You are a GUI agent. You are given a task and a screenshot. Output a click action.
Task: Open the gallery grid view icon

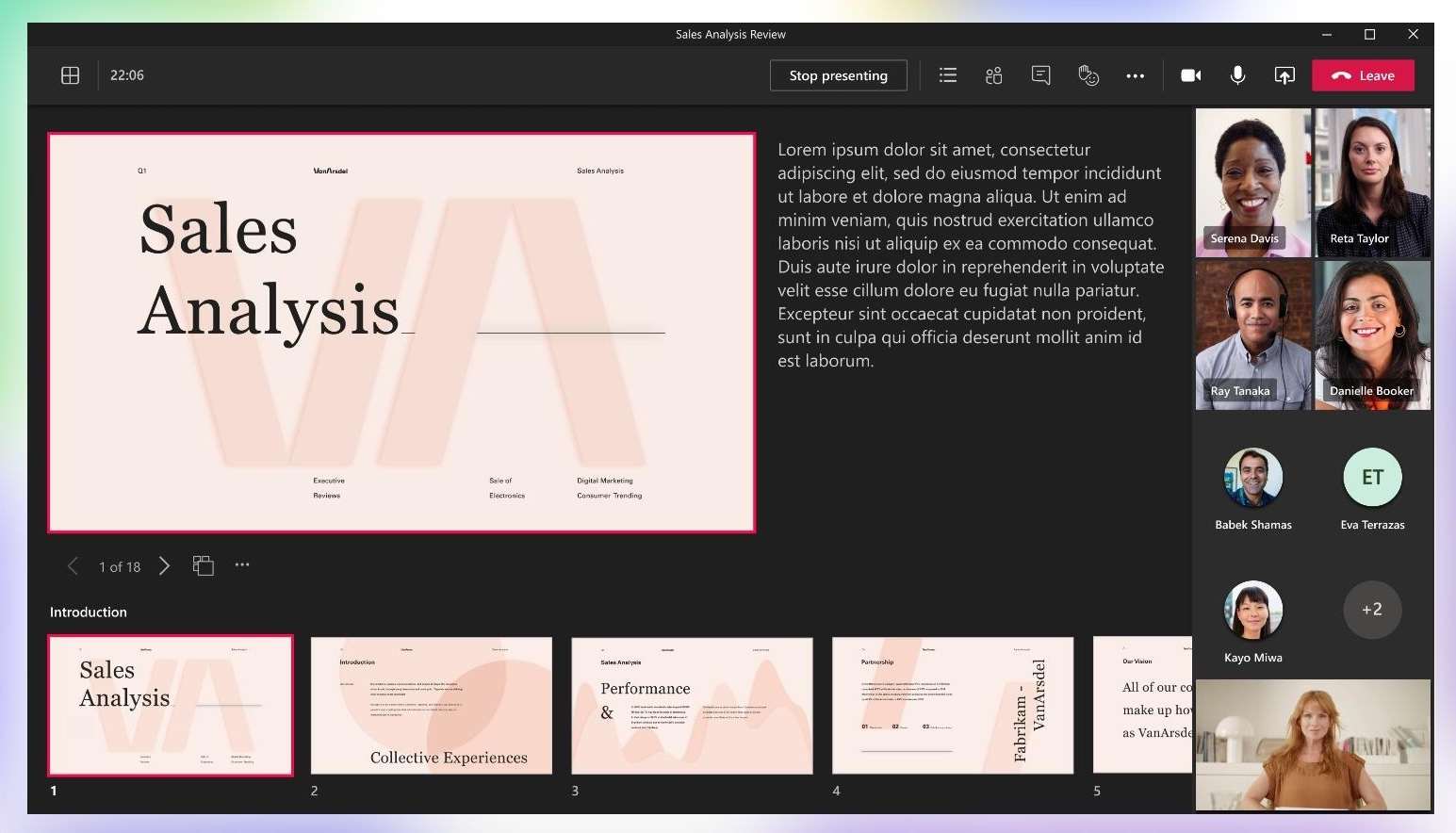point(70,75)
